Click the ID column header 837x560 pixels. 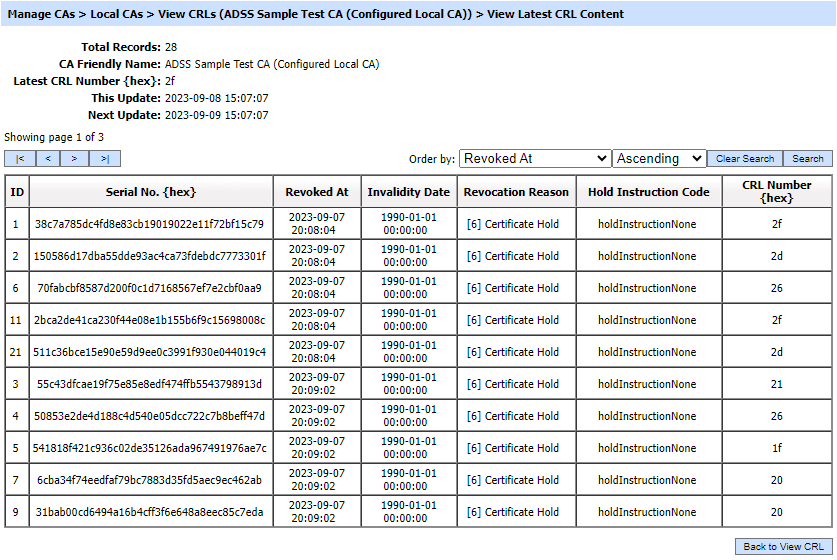click(16, 192)
